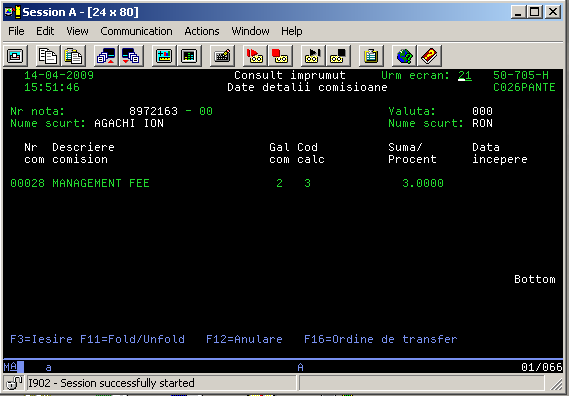Open the File menu
This screenshot has height=396, width=569.
click(x=16, y=31)
